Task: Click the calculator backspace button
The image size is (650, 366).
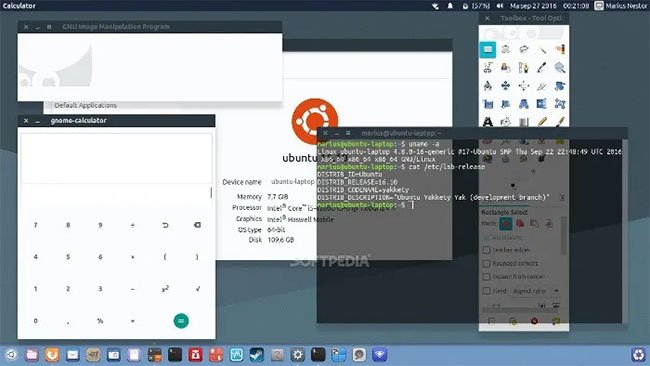Action: (197, 225)
